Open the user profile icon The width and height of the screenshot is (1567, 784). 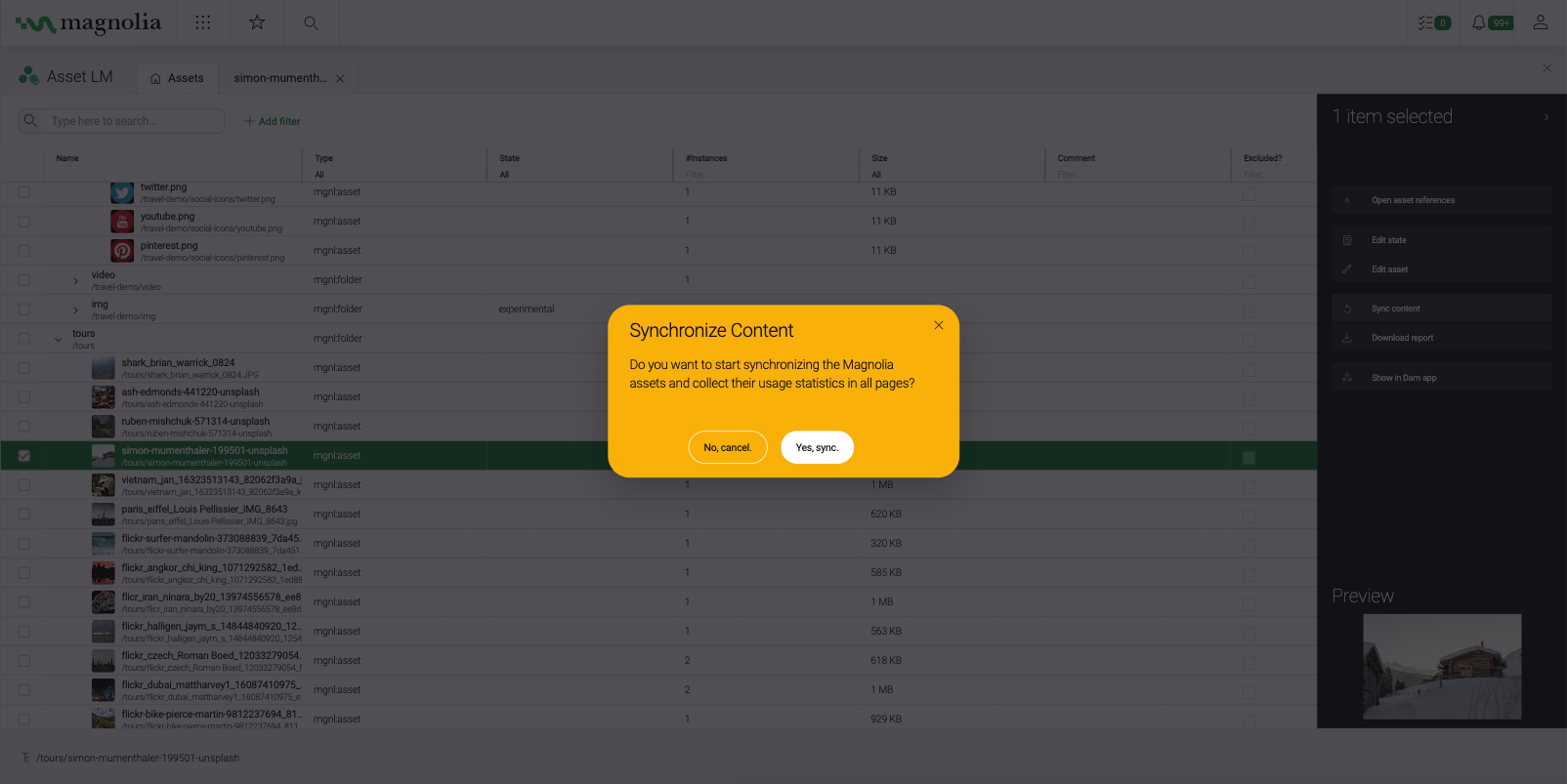tap(1540, 22)
